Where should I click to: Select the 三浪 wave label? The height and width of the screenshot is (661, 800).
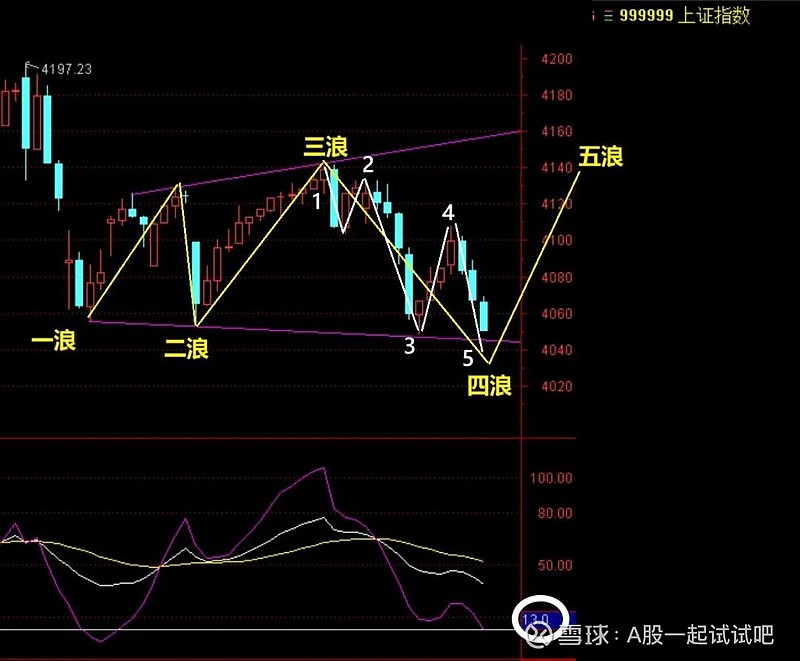[326, 147]
